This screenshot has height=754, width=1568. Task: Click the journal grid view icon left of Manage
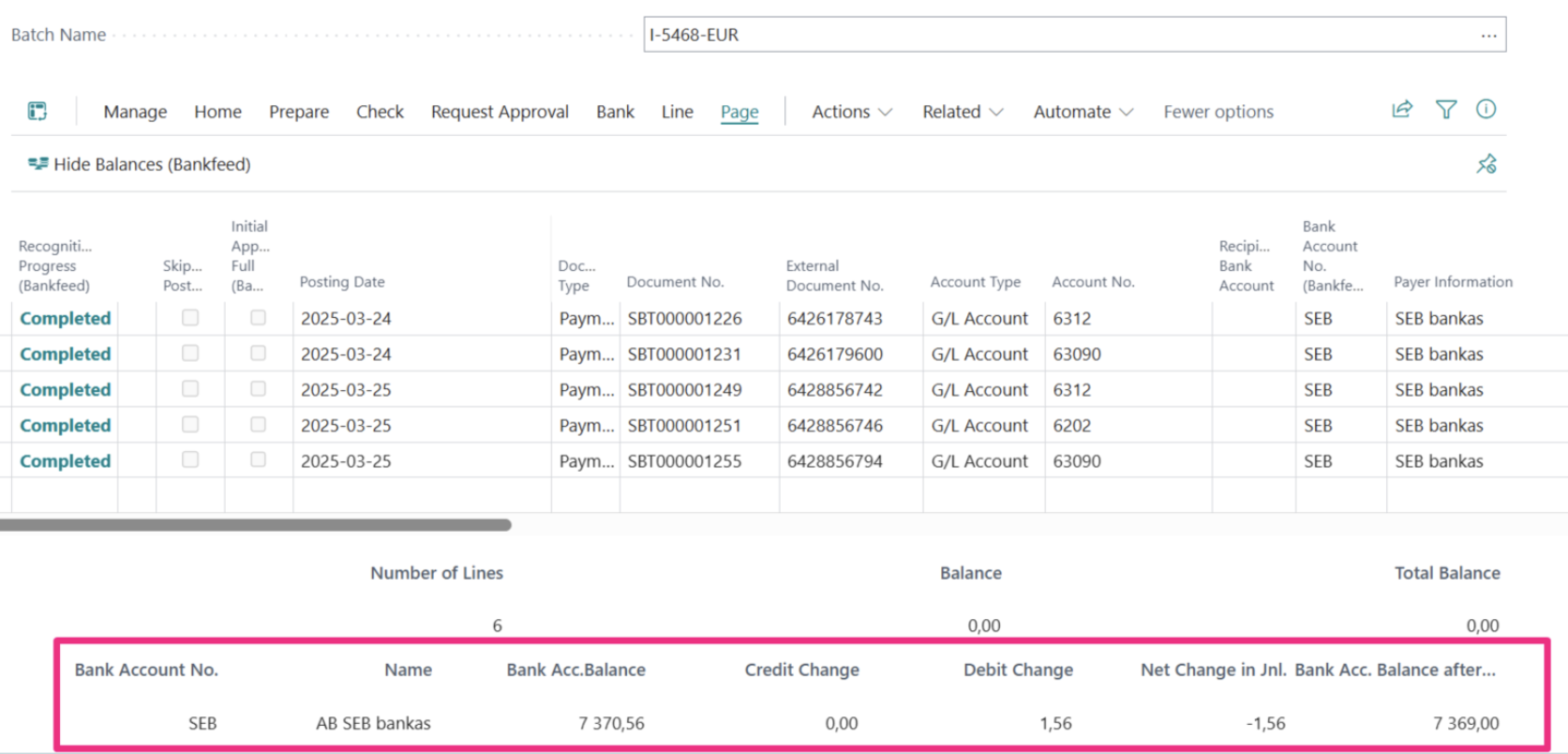37,111
